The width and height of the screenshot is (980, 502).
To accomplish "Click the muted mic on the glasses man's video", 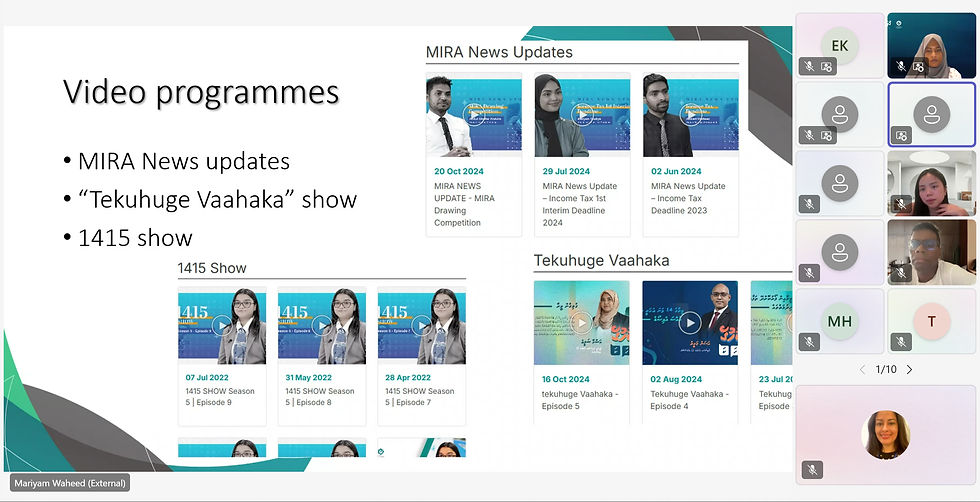I will click(901, 273).
